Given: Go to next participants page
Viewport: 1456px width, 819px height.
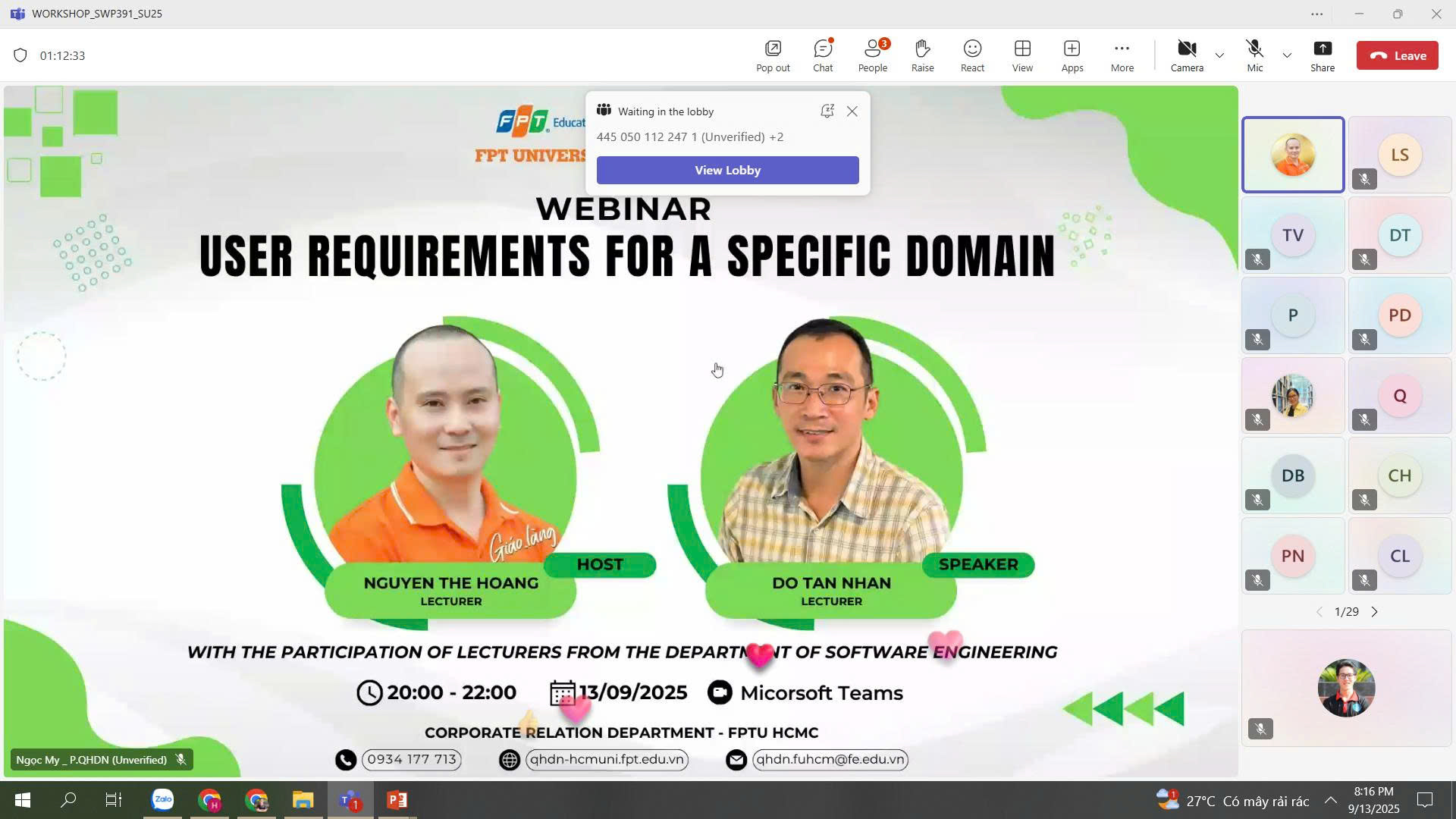Looking at the screenshot, I should coord(1374,612).
